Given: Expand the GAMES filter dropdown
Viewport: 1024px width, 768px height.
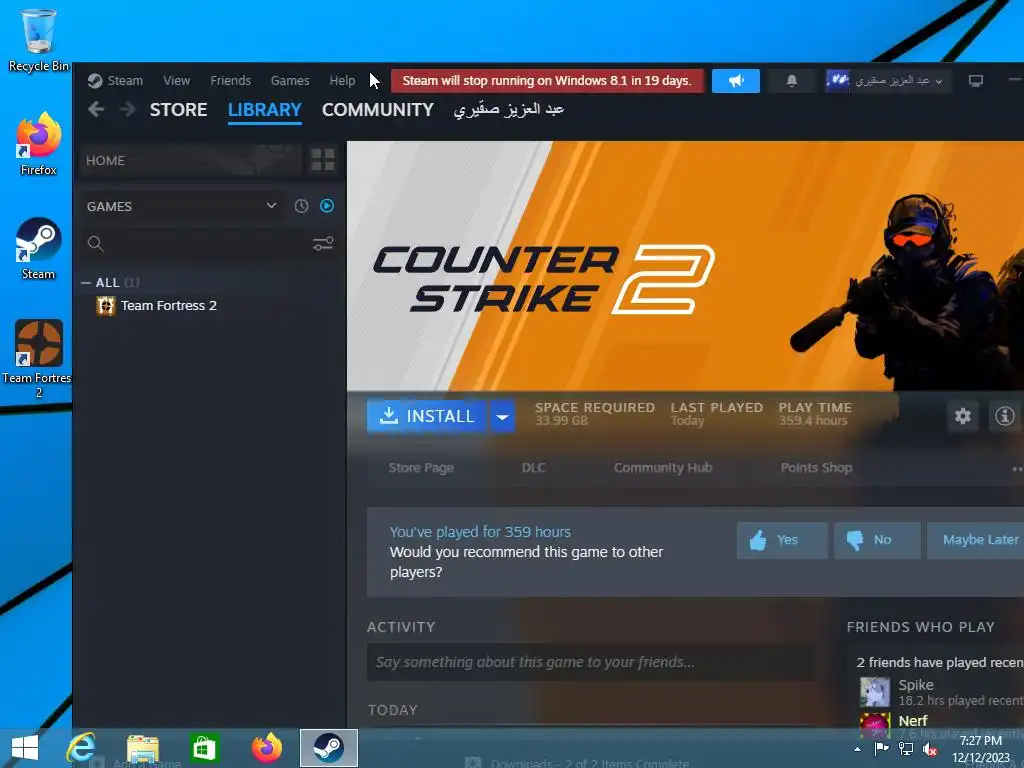Looking at the screenshot, I should (x=182, y=206).
